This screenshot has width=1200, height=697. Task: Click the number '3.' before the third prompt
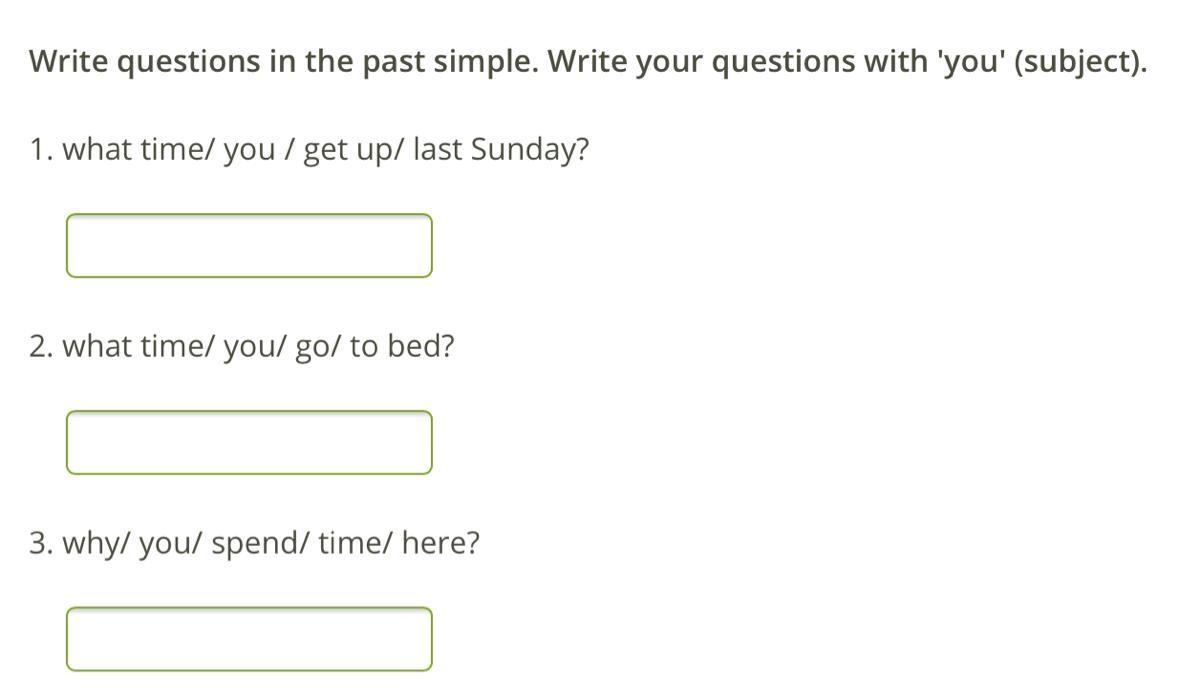[x=41, y=544]
